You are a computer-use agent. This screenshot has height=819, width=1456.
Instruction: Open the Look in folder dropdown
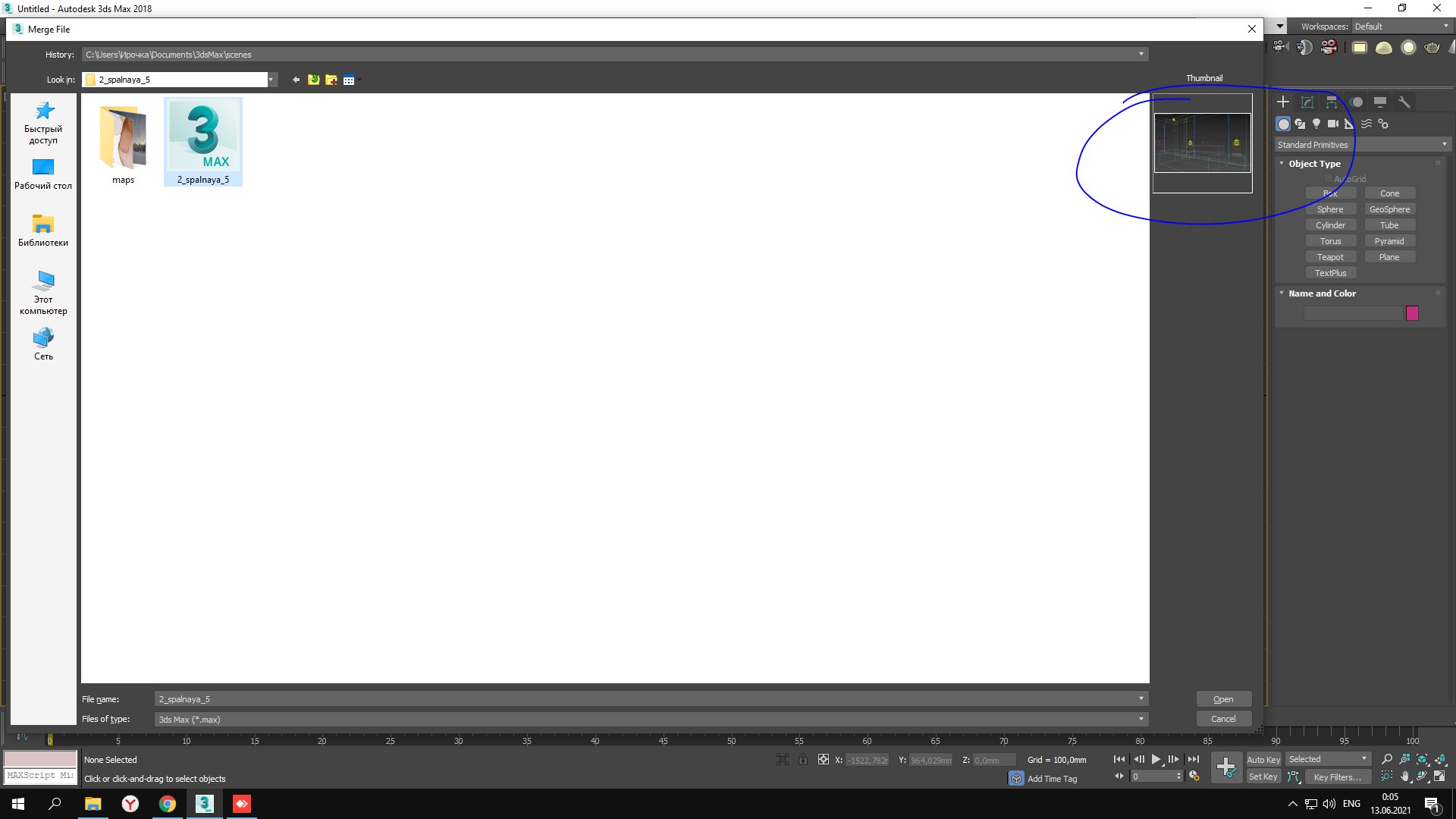pyautogui.click(x=271, y=80)
